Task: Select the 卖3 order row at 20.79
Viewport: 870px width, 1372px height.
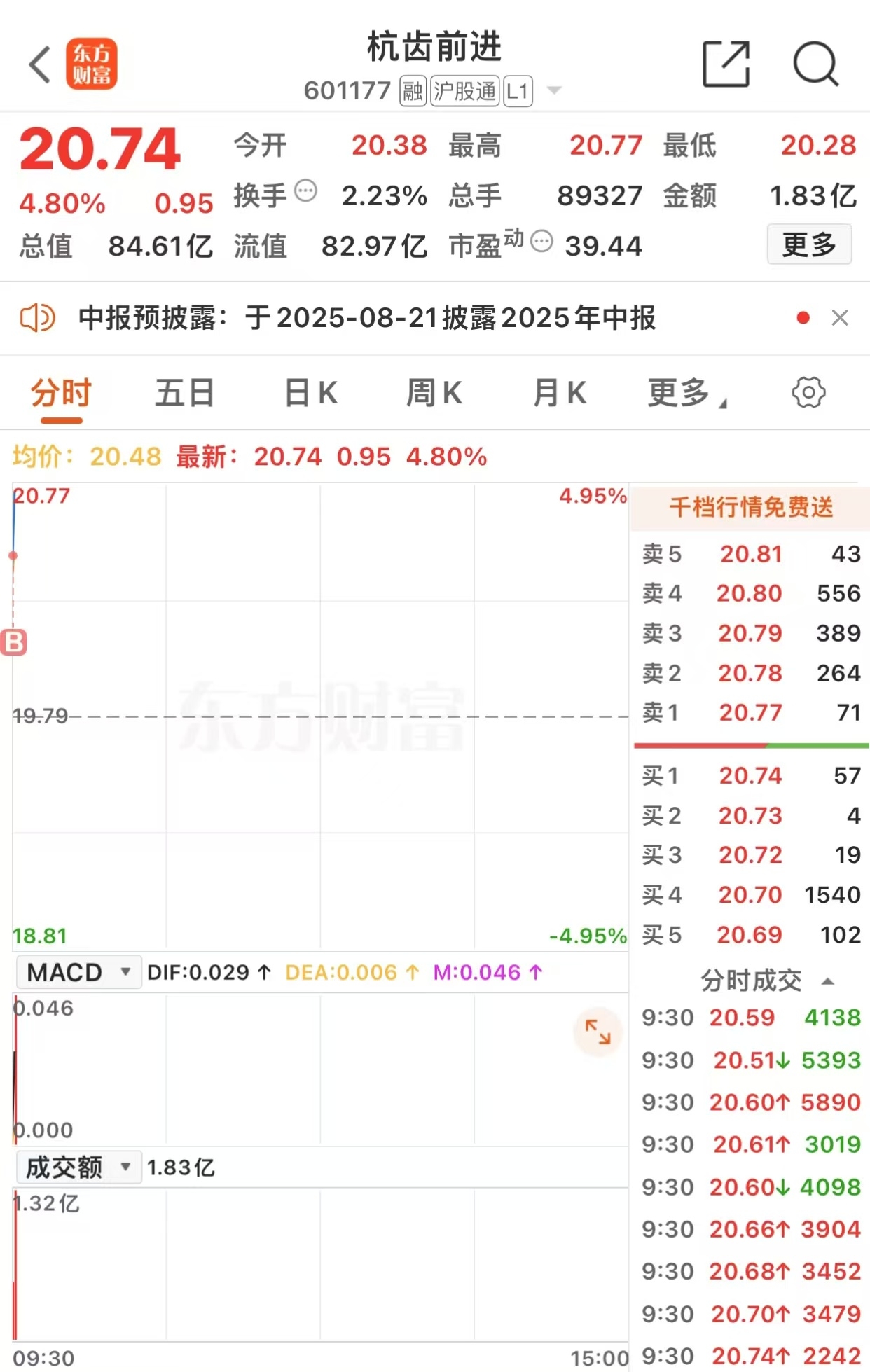Action: [751, 633]
